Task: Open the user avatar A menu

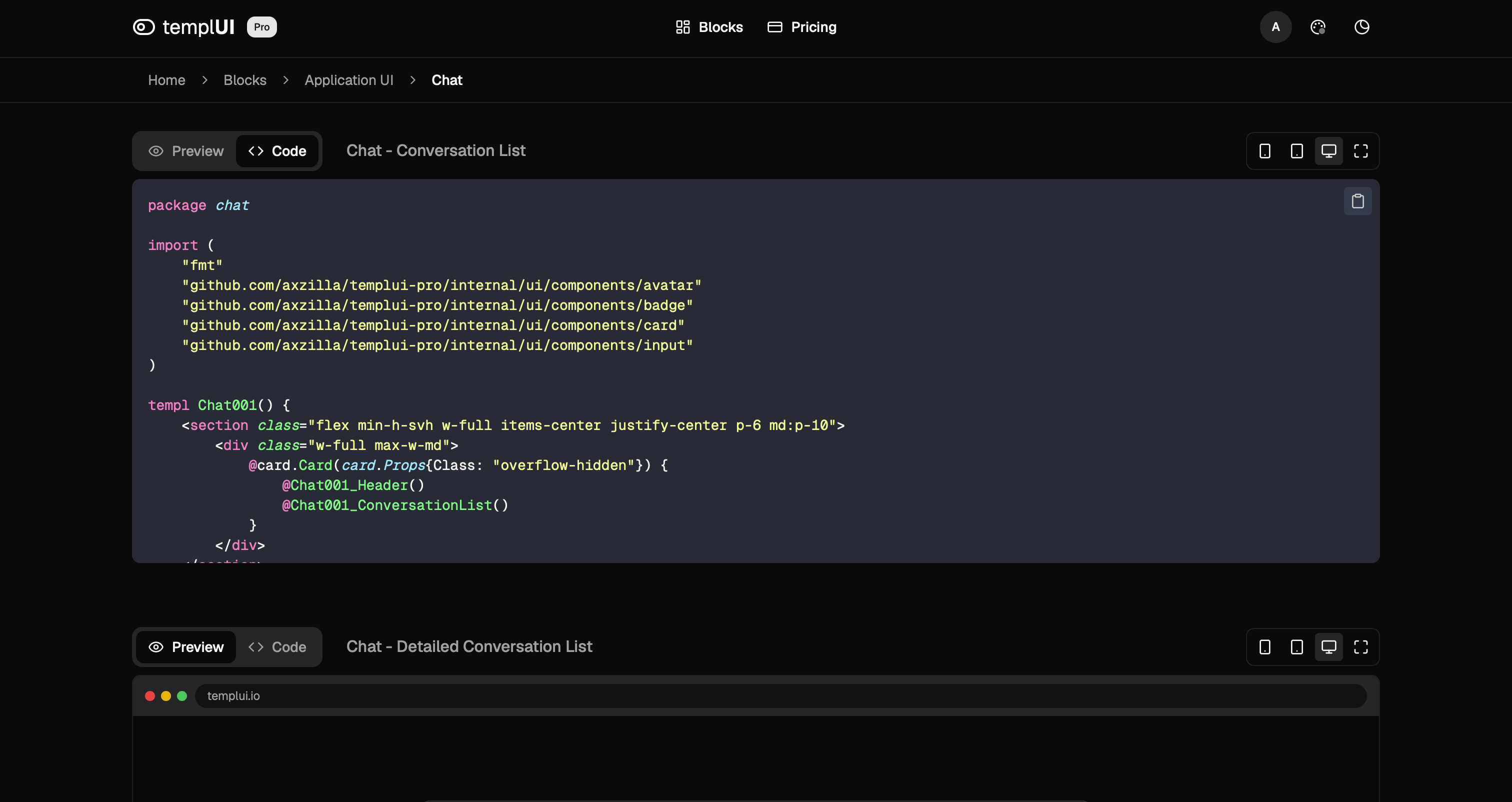Action: [1275, 27]
